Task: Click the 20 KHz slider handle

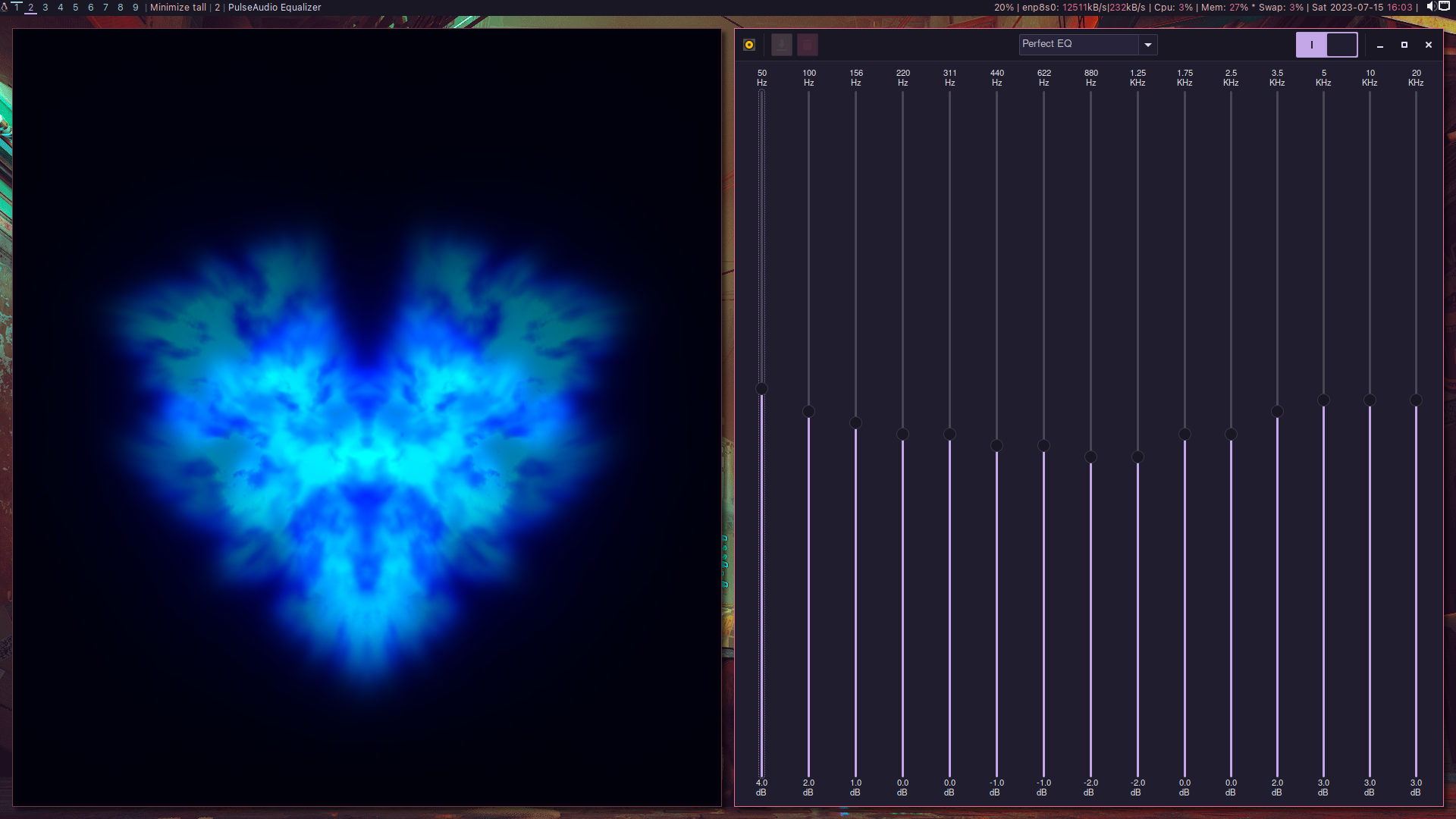Action: click(1416, 400)
